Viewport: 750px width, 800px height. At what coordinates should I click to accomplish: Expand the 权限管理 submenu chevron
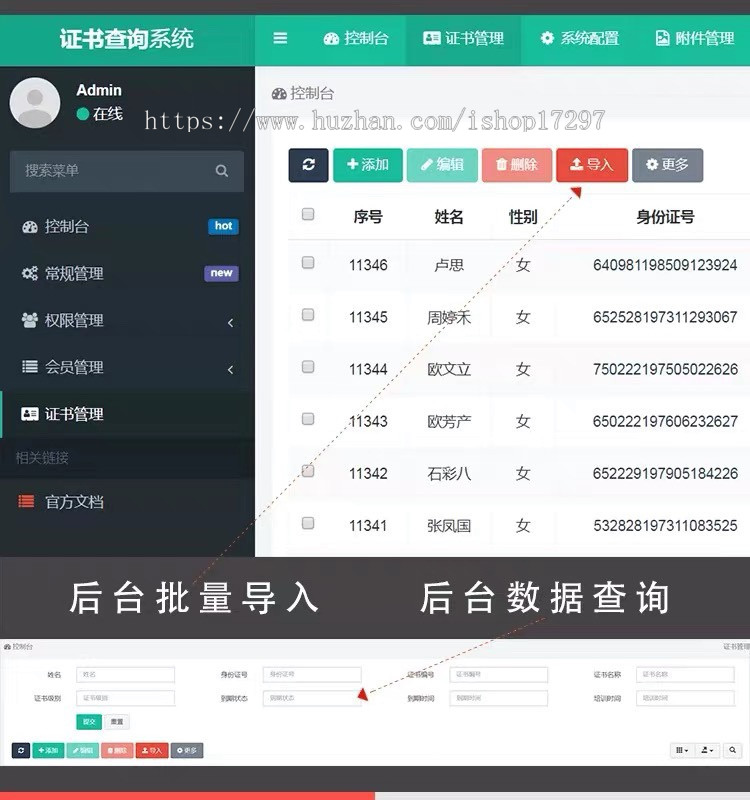(231, 322)
